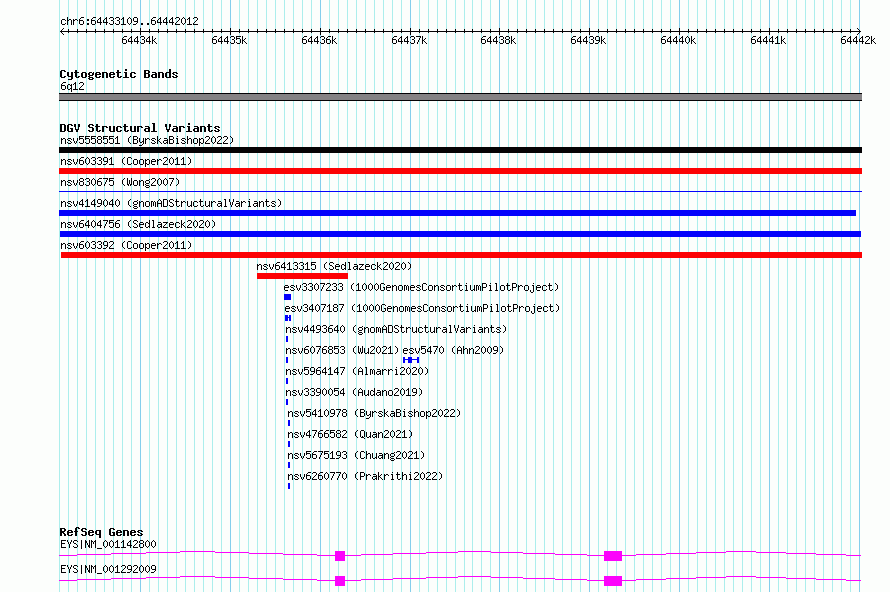Select the gray 6q12 cytogenetic band bar
The height and width of the screenshot is (592, 890).
(460, 97)
